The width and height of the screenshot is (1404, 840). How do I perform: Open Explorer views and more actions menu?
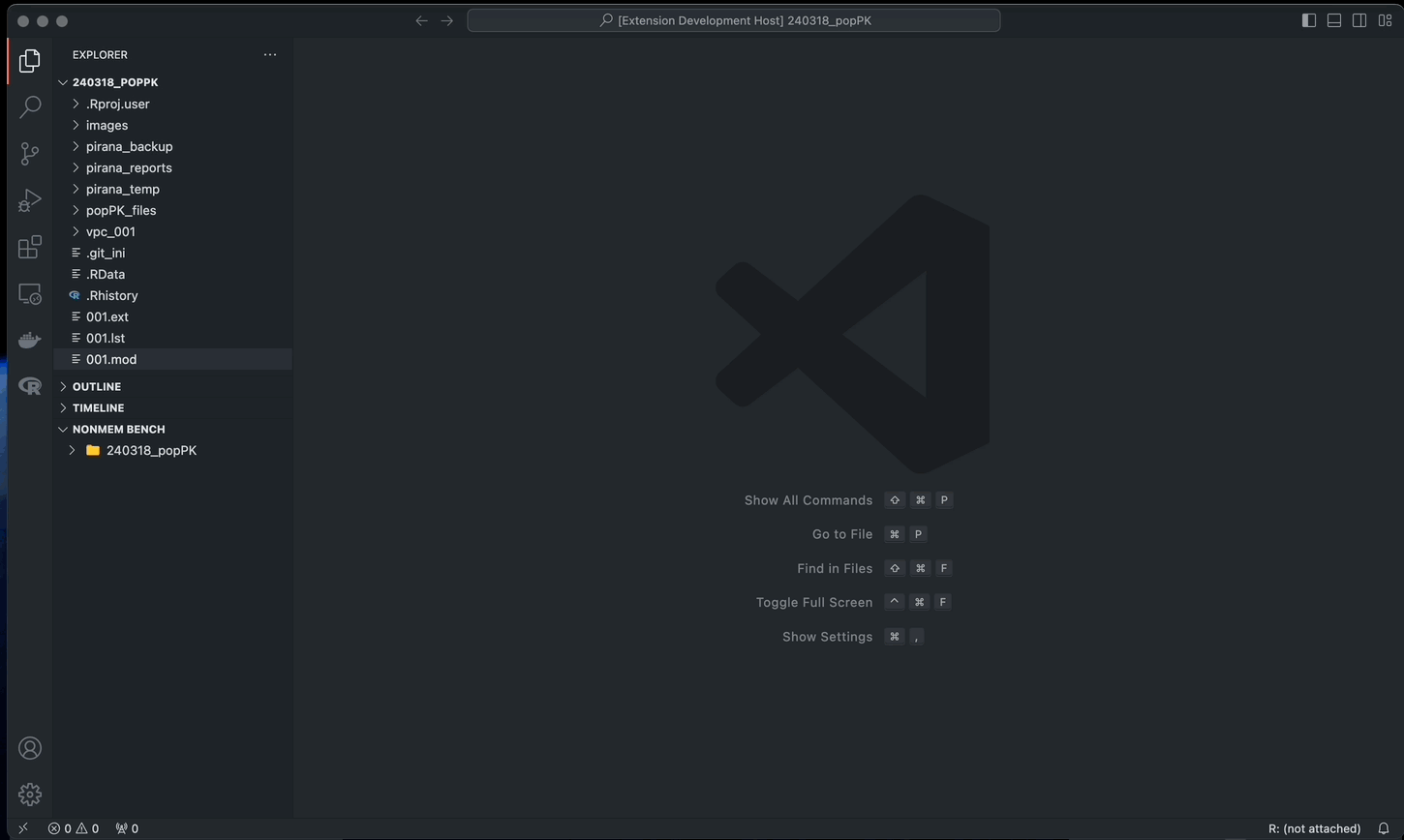270,54
